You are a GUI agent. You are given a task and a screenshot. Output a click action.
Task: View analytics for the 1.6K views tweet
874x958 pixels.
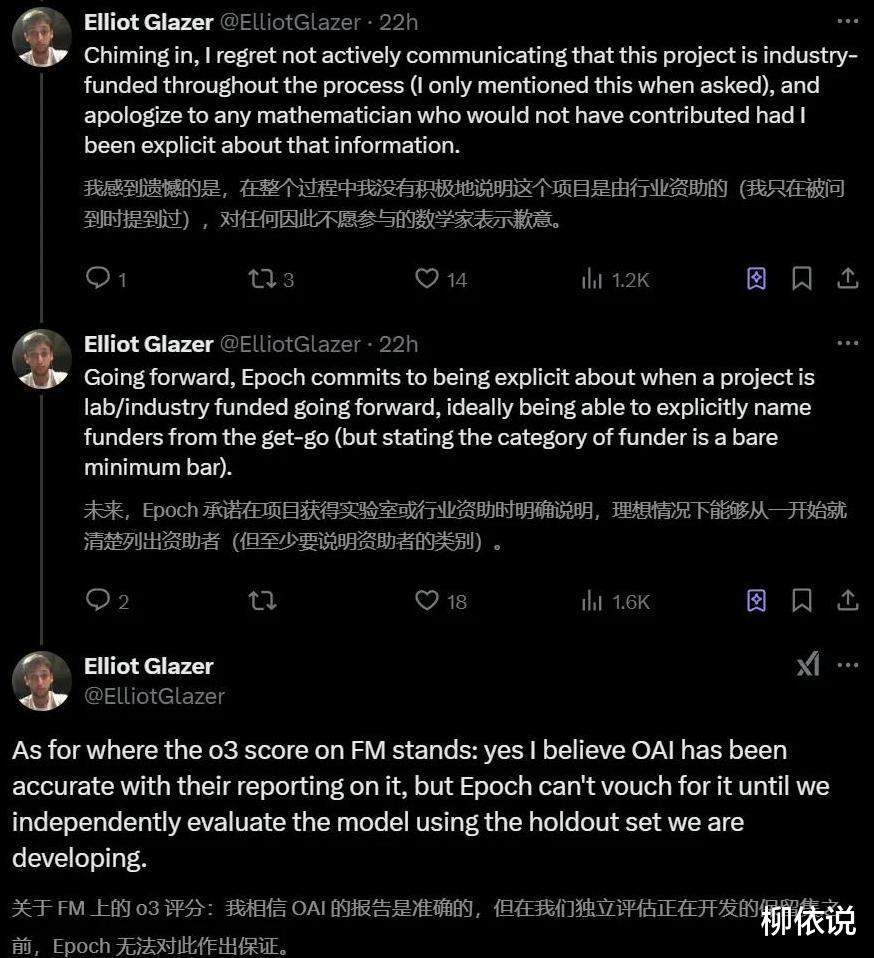(592, 600)
